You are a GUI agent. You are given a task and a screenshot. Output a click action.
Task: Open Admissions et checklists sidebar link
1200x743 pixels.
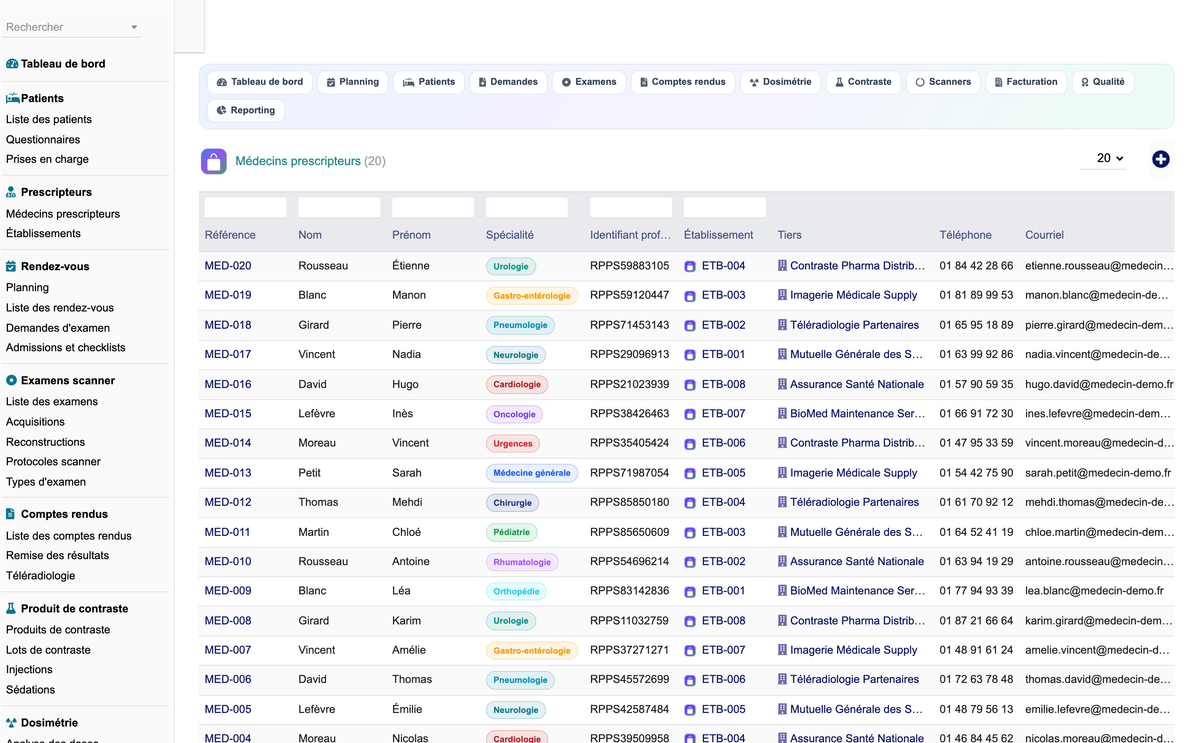click(x=66, y=348)
